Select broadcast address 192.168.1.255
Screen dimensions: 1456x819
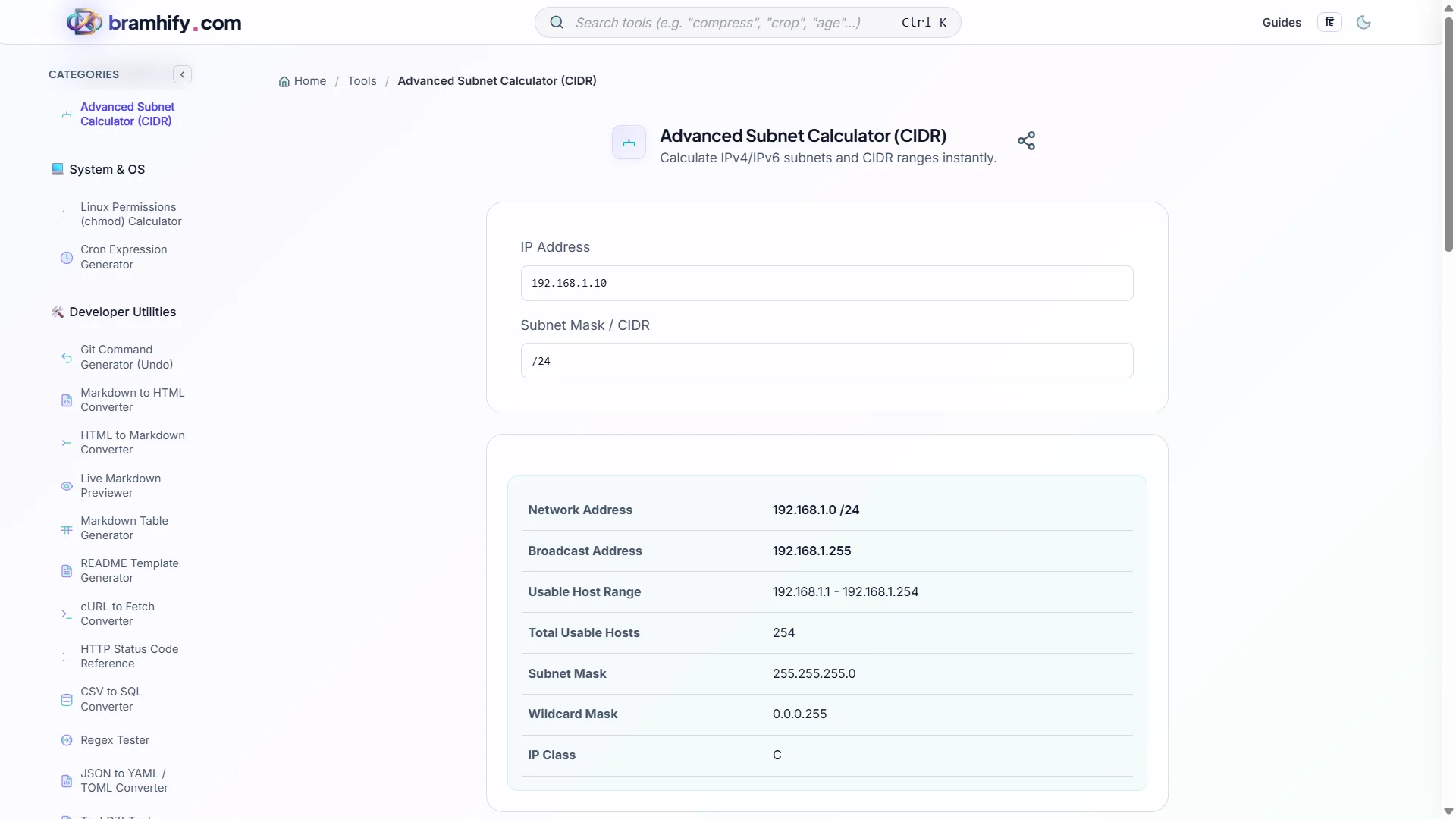tap(811, 551)
